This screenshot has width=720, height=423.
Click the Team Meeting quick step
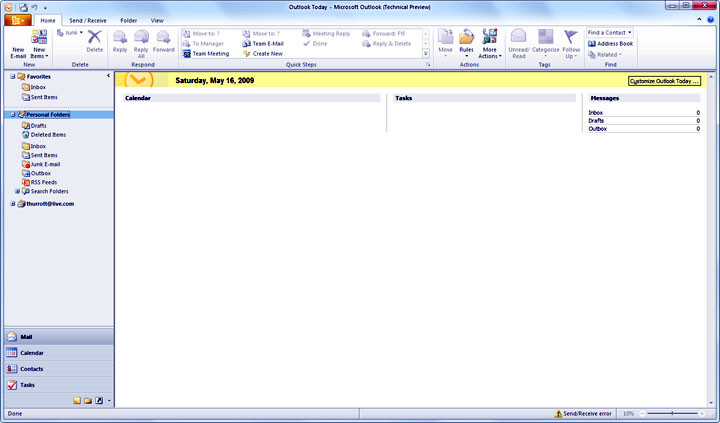click(206, 54)
